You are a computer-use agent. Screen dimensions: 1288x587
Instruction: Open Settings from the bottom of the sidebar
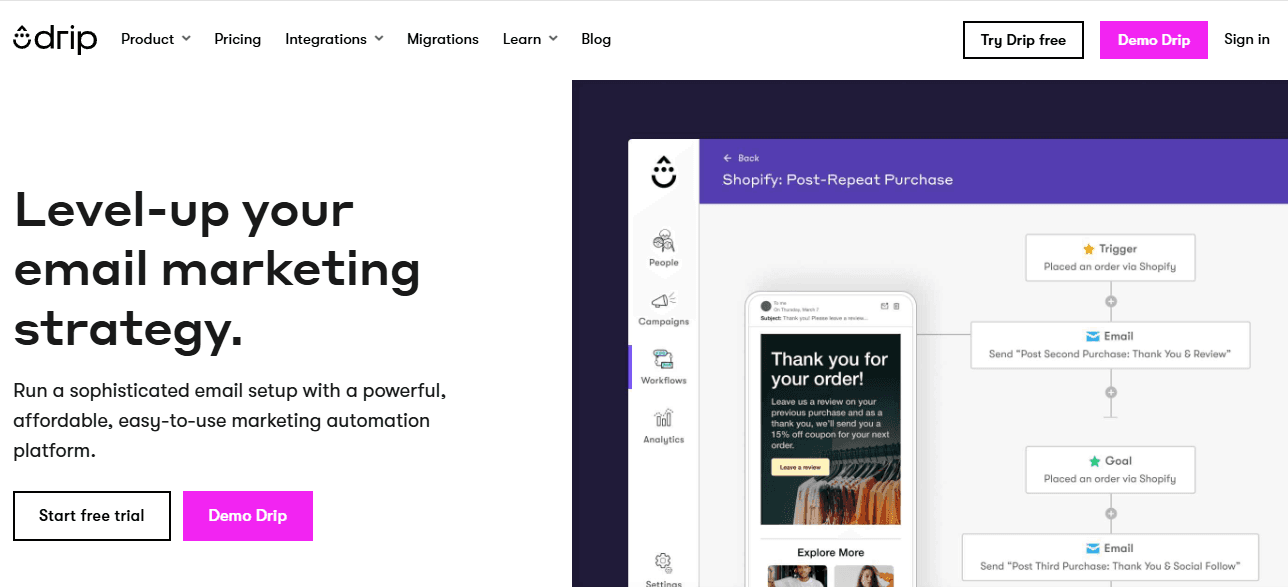[x=662, y=565]
